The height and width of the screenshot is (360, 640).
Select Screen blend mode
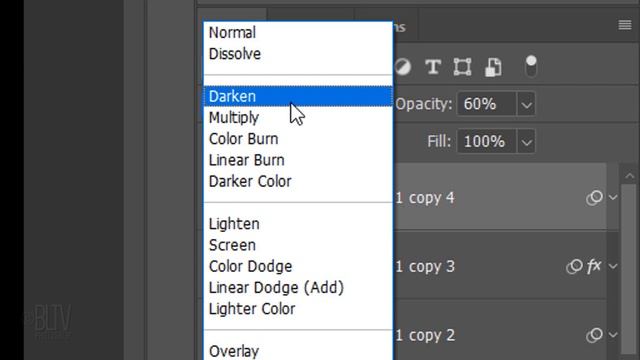pos(298,245)
